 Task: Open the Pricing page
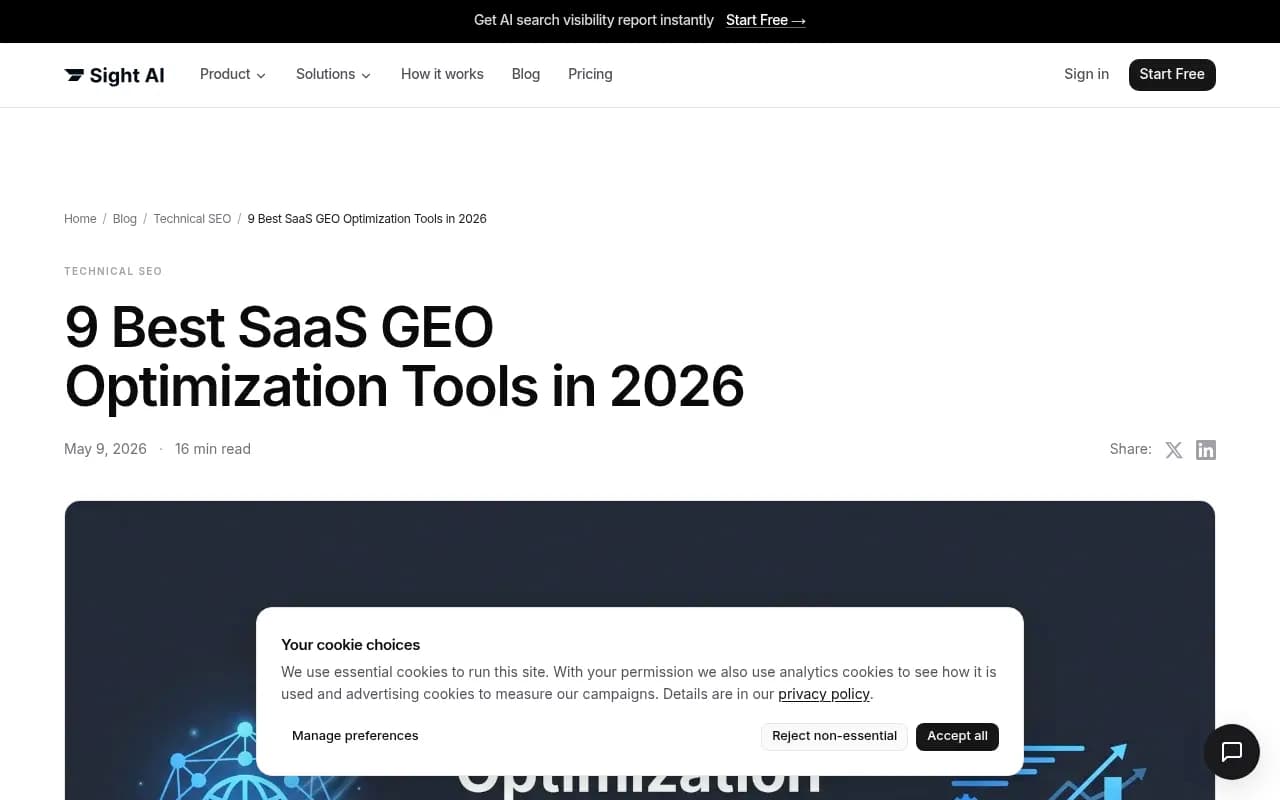[590, 74]
